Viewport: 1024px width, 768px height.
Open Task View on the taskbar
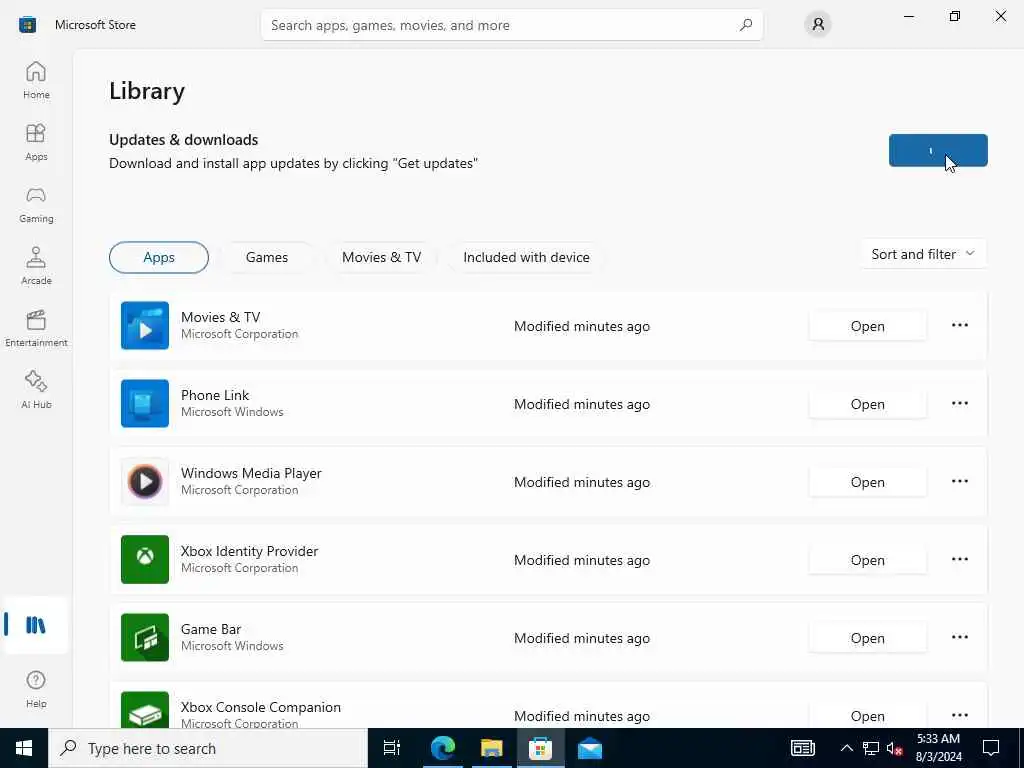click(x=392, y=748)
